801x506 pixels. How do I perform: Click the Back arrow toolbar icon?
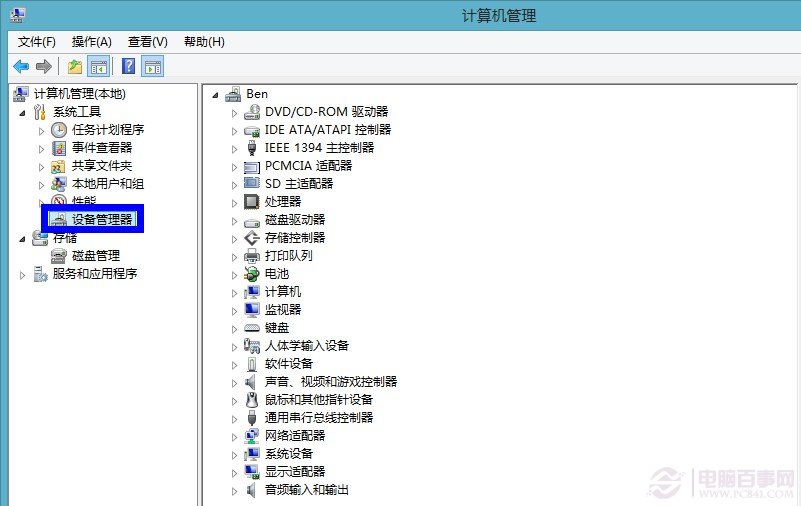click(21, 67)
